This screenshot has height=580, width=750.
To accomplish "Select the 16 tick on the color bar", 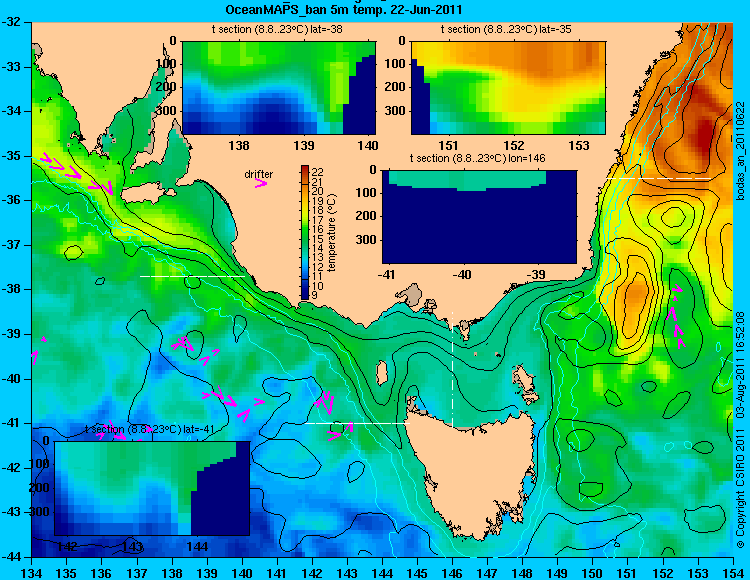I will pos(318,229).
